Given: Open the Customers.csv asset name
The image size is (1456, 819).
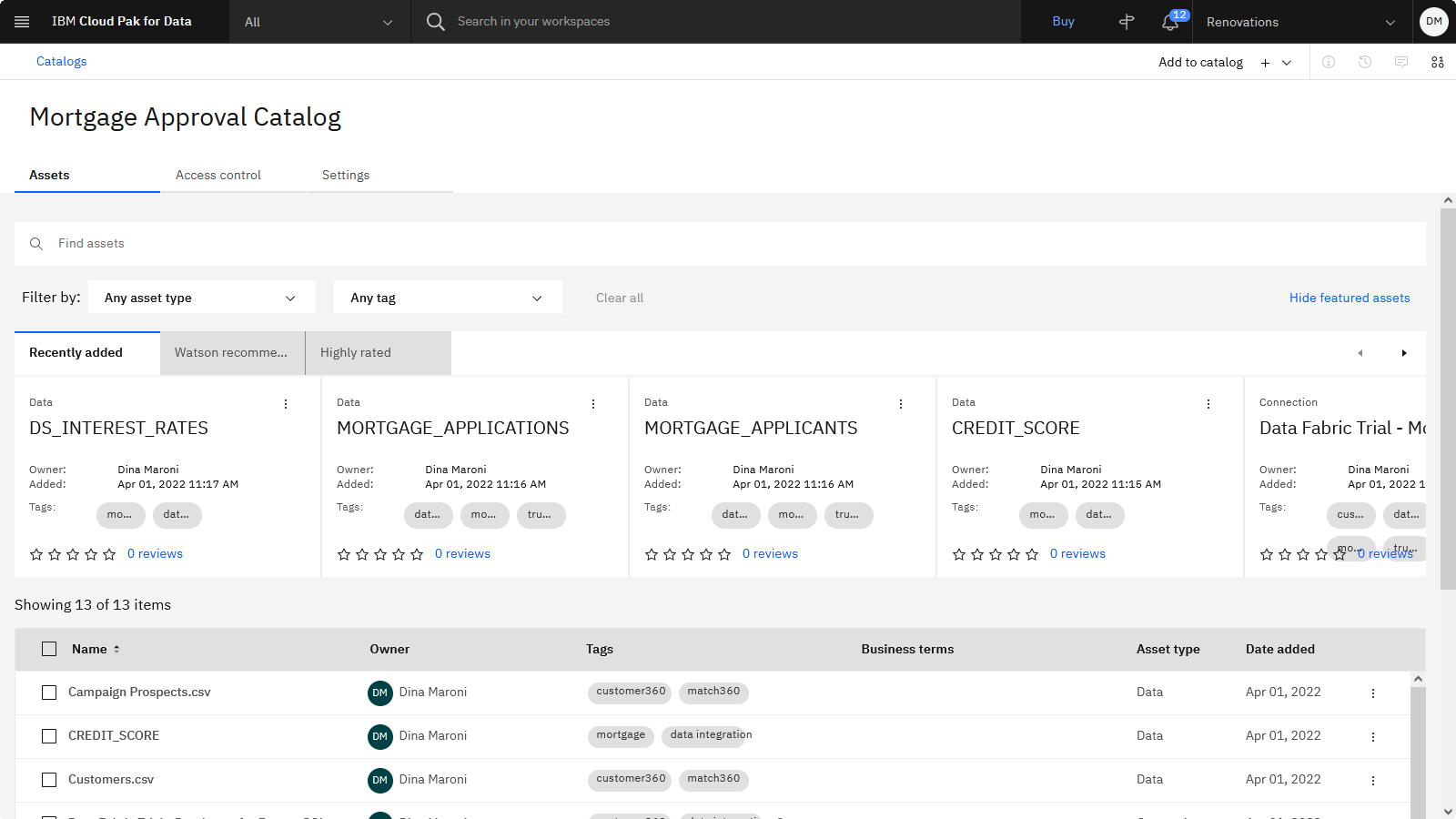Looking at the screenshot, I should point(111,779).
